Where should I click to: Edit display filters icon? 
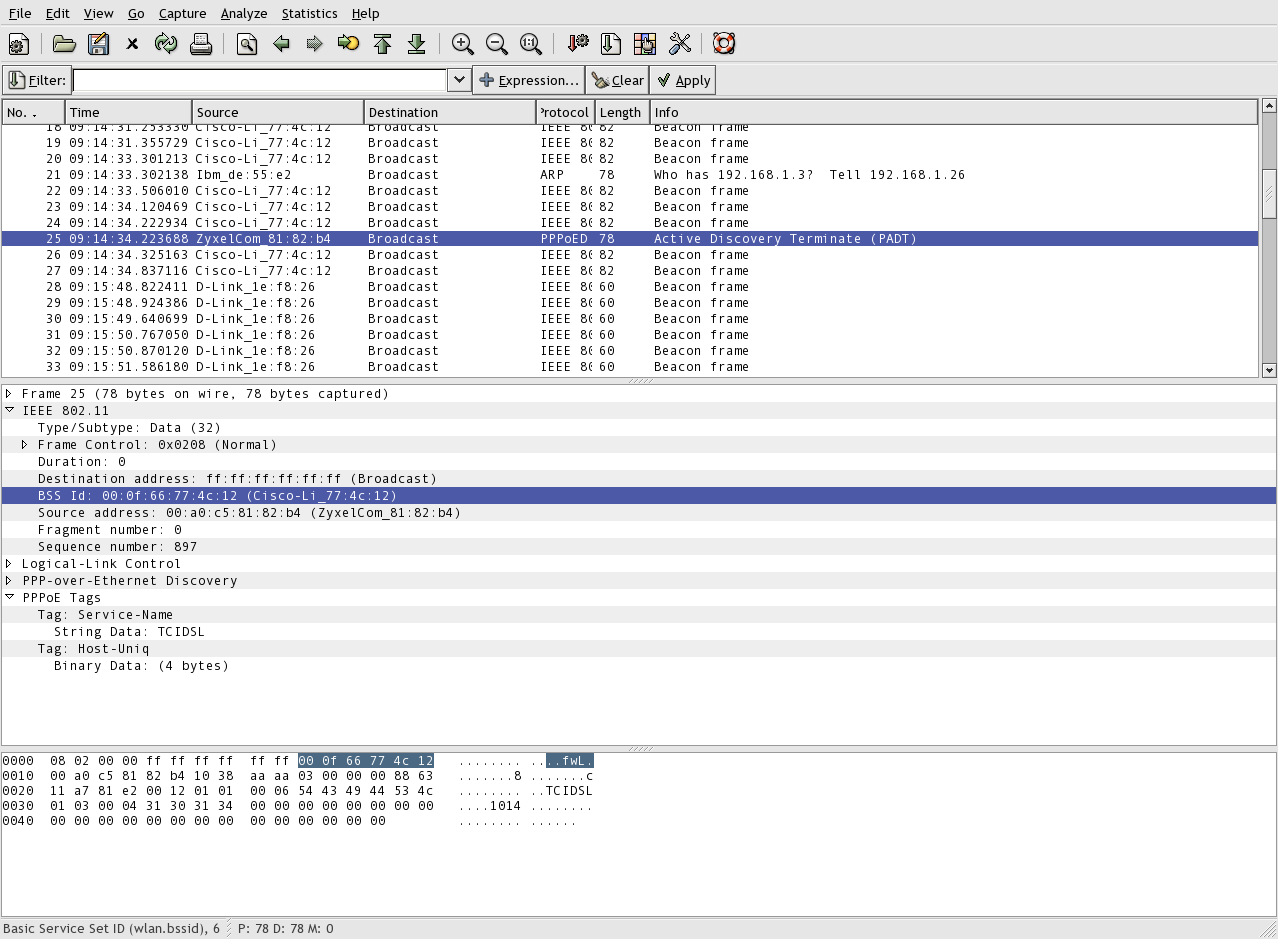[x=610, y=44]
